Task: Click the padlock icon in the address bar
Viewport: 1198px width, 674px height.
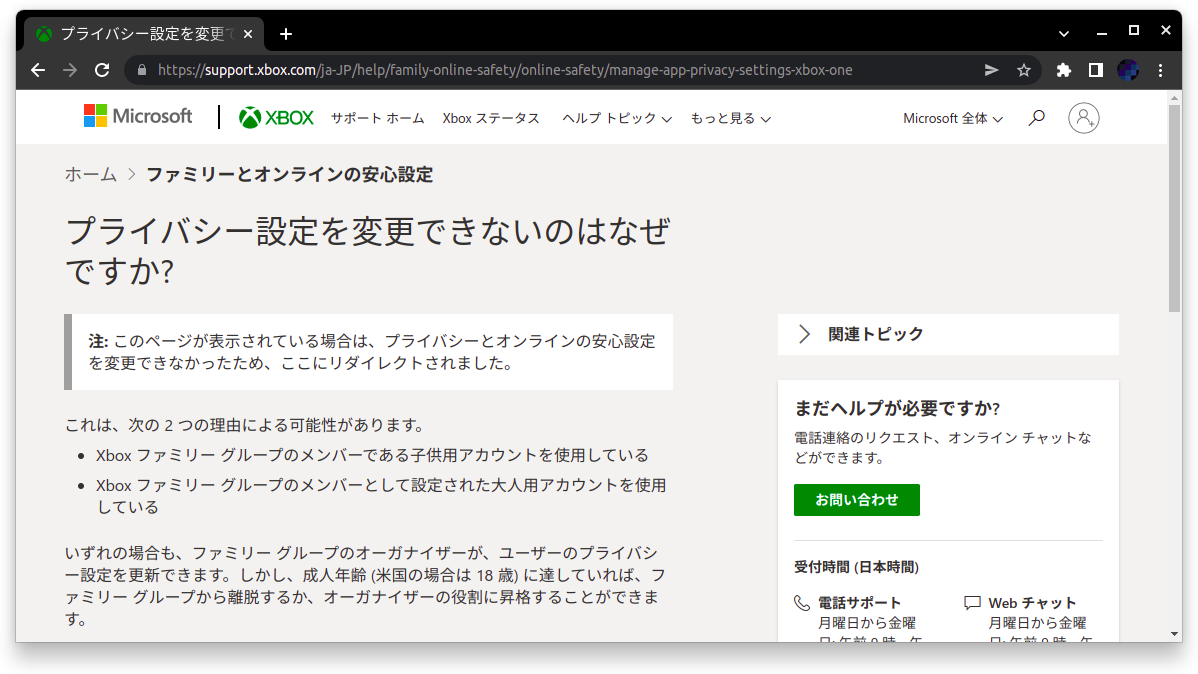Action: 142,70
